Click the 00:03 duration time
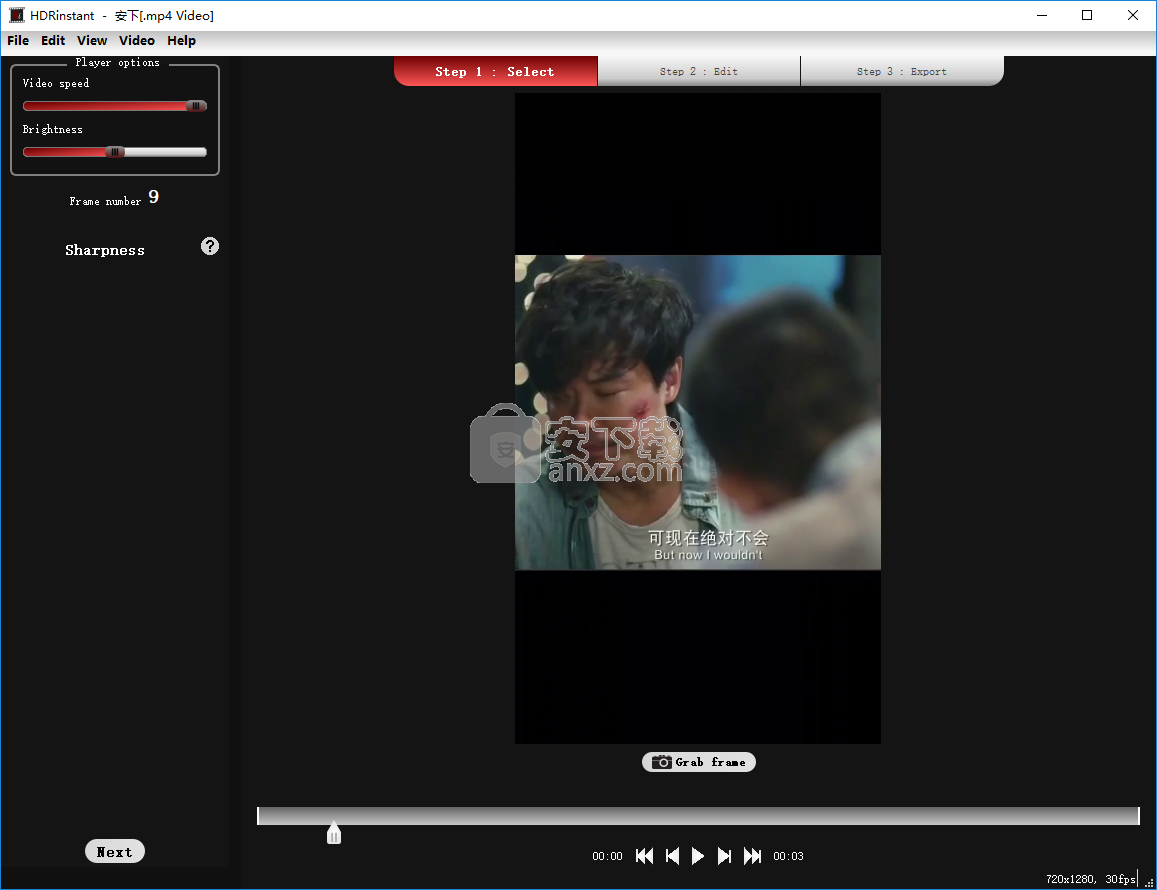 point(788,856)
